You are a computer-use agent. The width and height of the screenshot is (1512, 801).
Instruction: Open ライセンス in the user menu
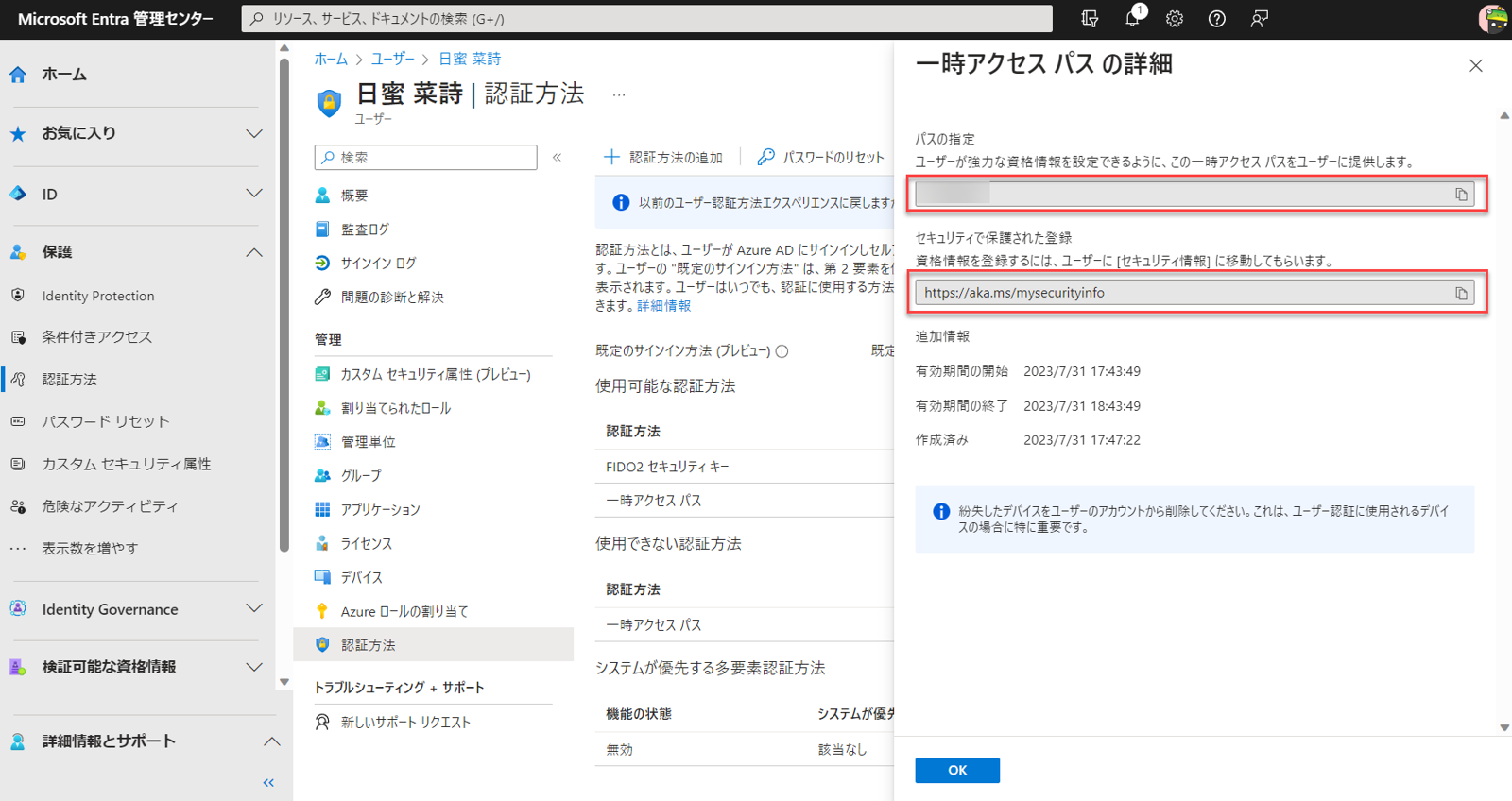pos(367,544)
